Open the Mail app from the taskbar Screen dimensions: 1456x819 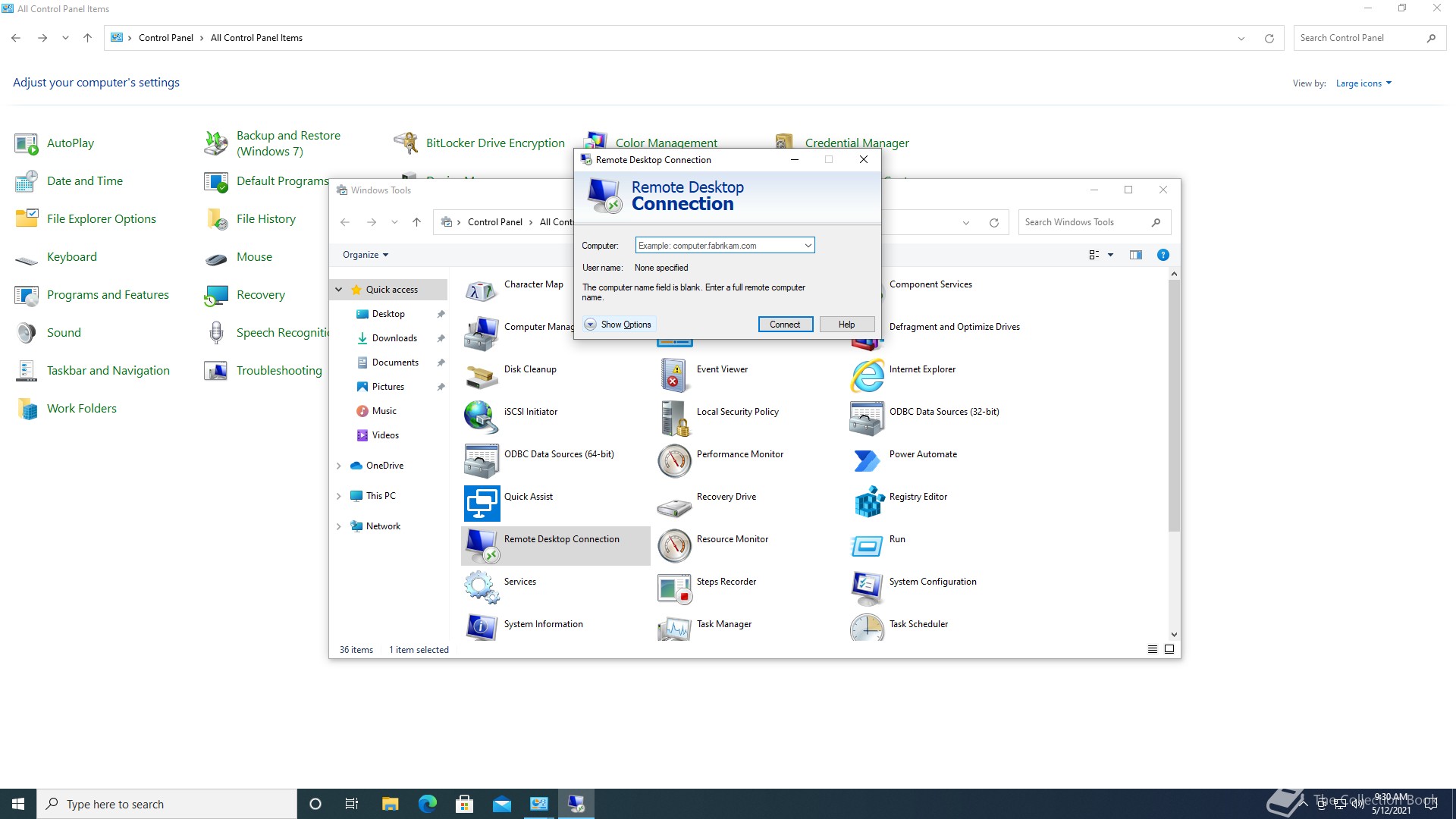tap(502, 804)
